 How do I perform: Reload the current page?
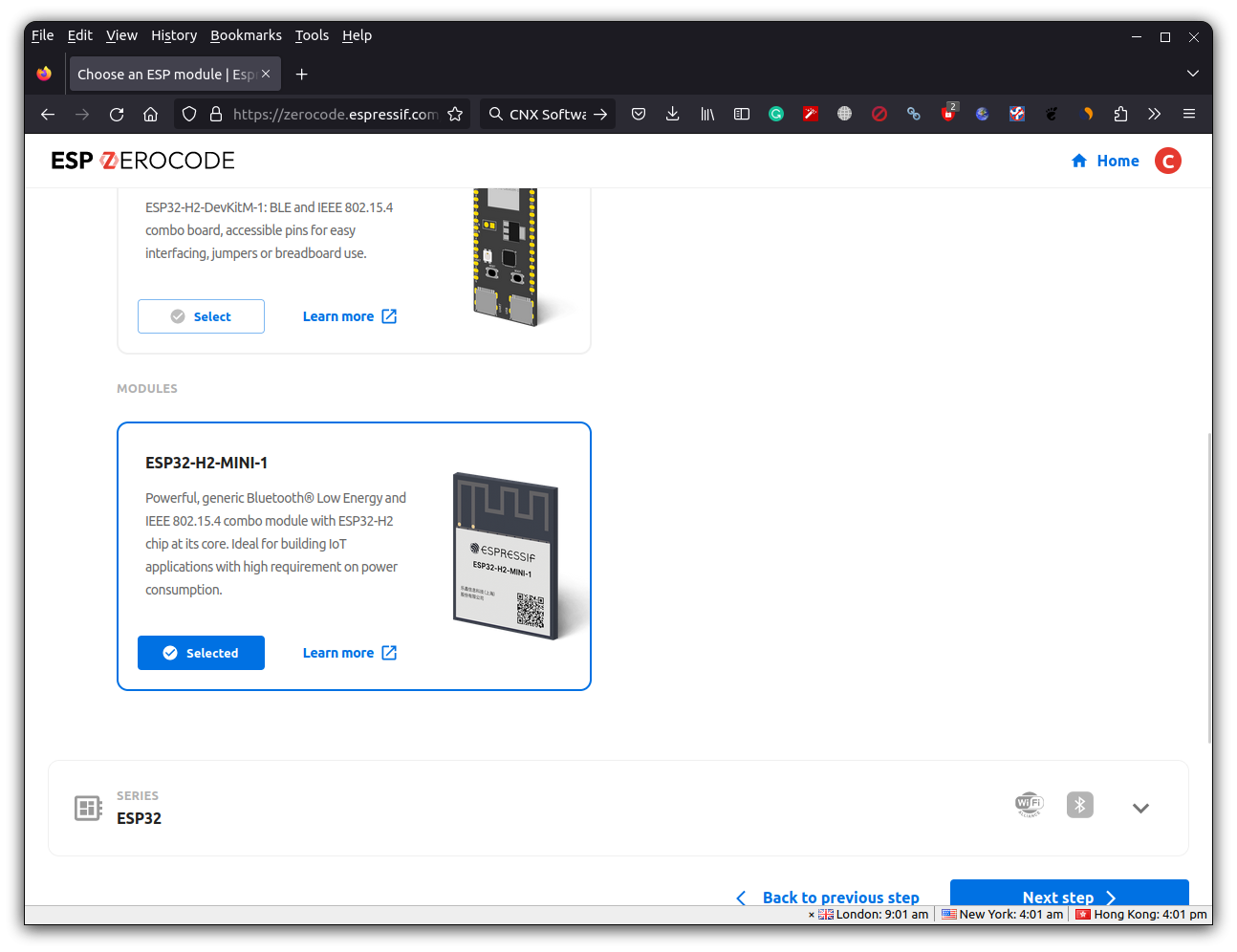(x=117, y=114)
